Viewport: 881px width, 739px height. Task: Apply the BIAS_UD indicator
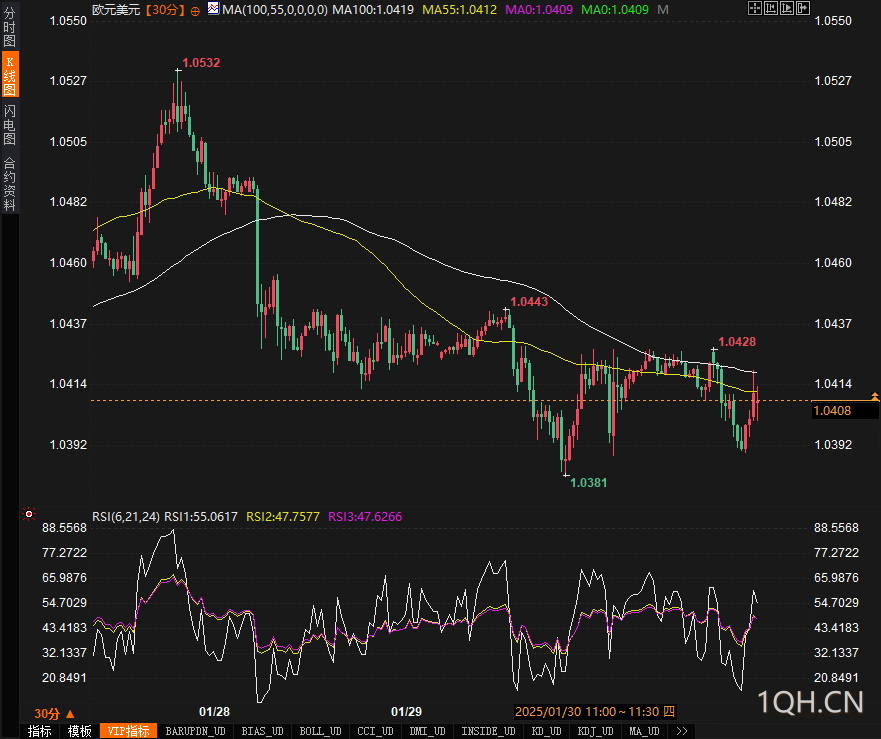pos(262,731)
